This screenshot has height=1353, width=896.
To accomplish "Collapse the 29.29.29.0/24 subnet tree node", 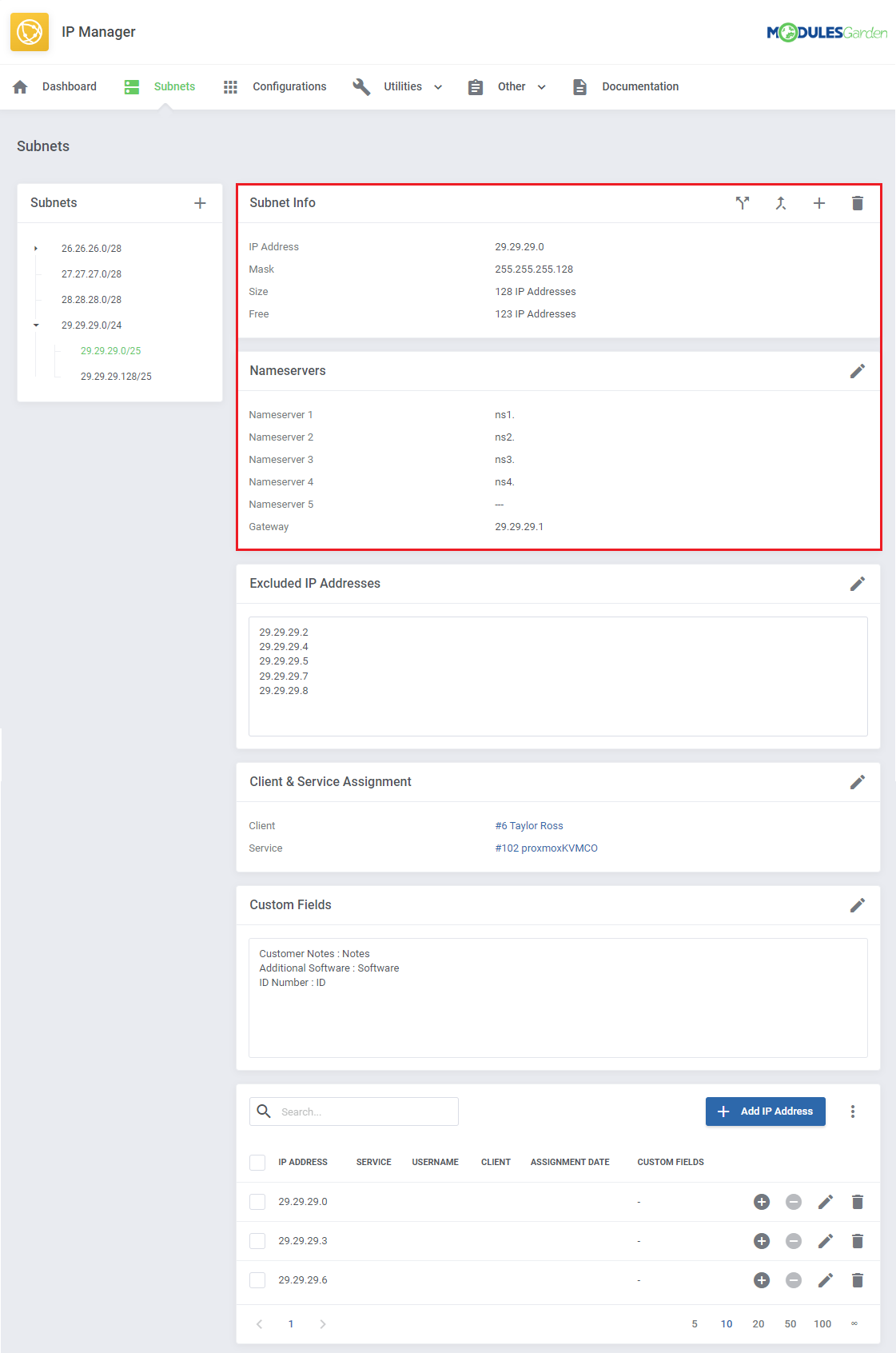I will click(36, 325).
